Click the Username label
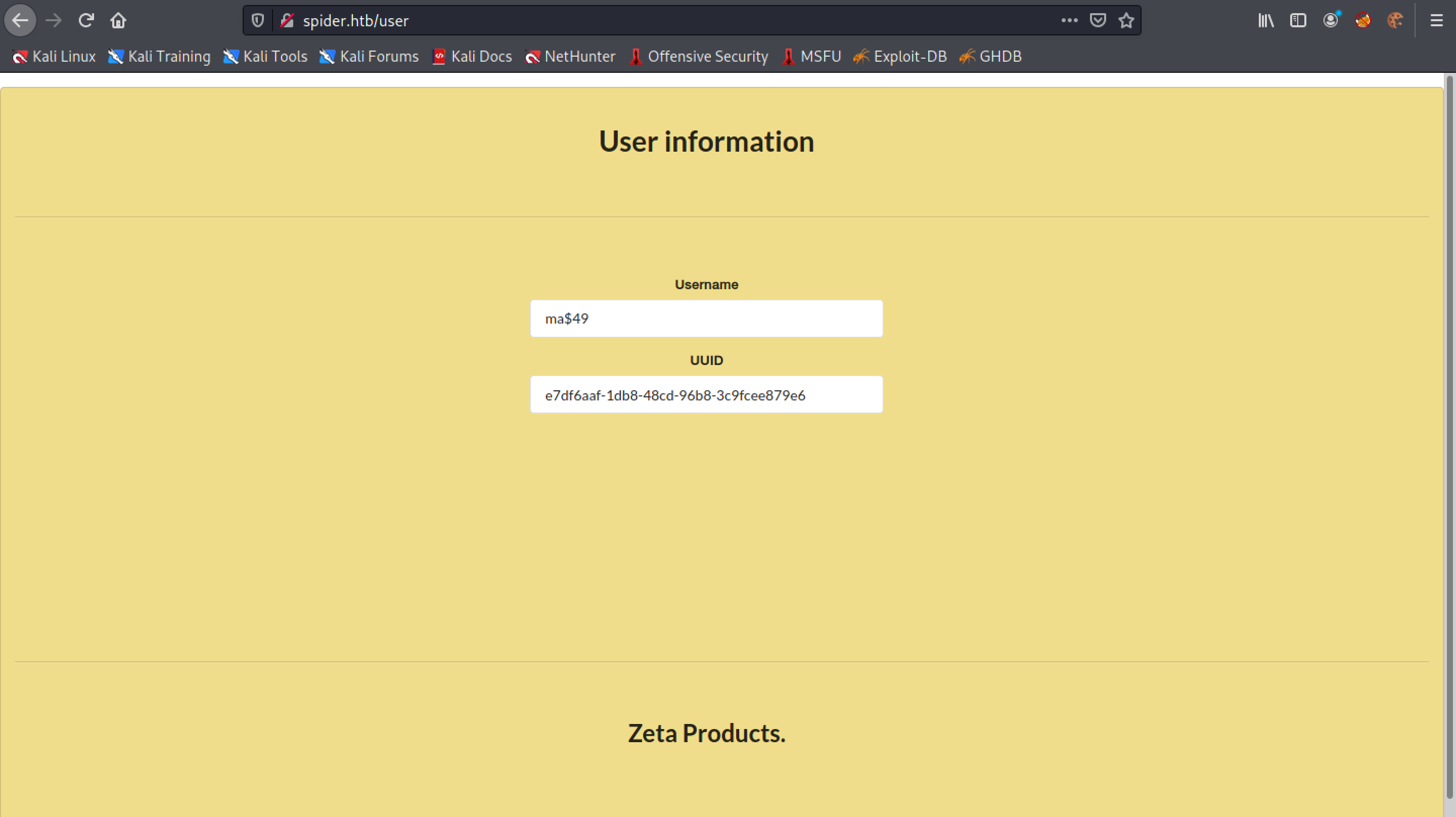 (707, 285)
